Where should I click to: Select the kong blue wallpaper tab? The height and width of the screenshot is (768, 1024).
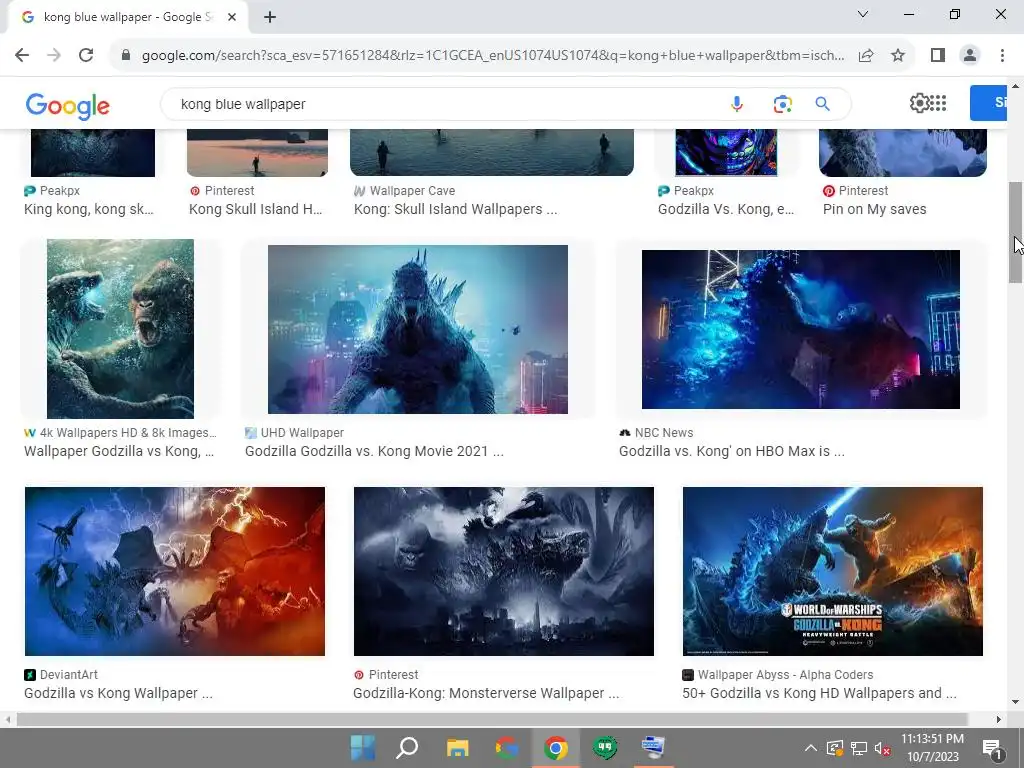[127, 17]
